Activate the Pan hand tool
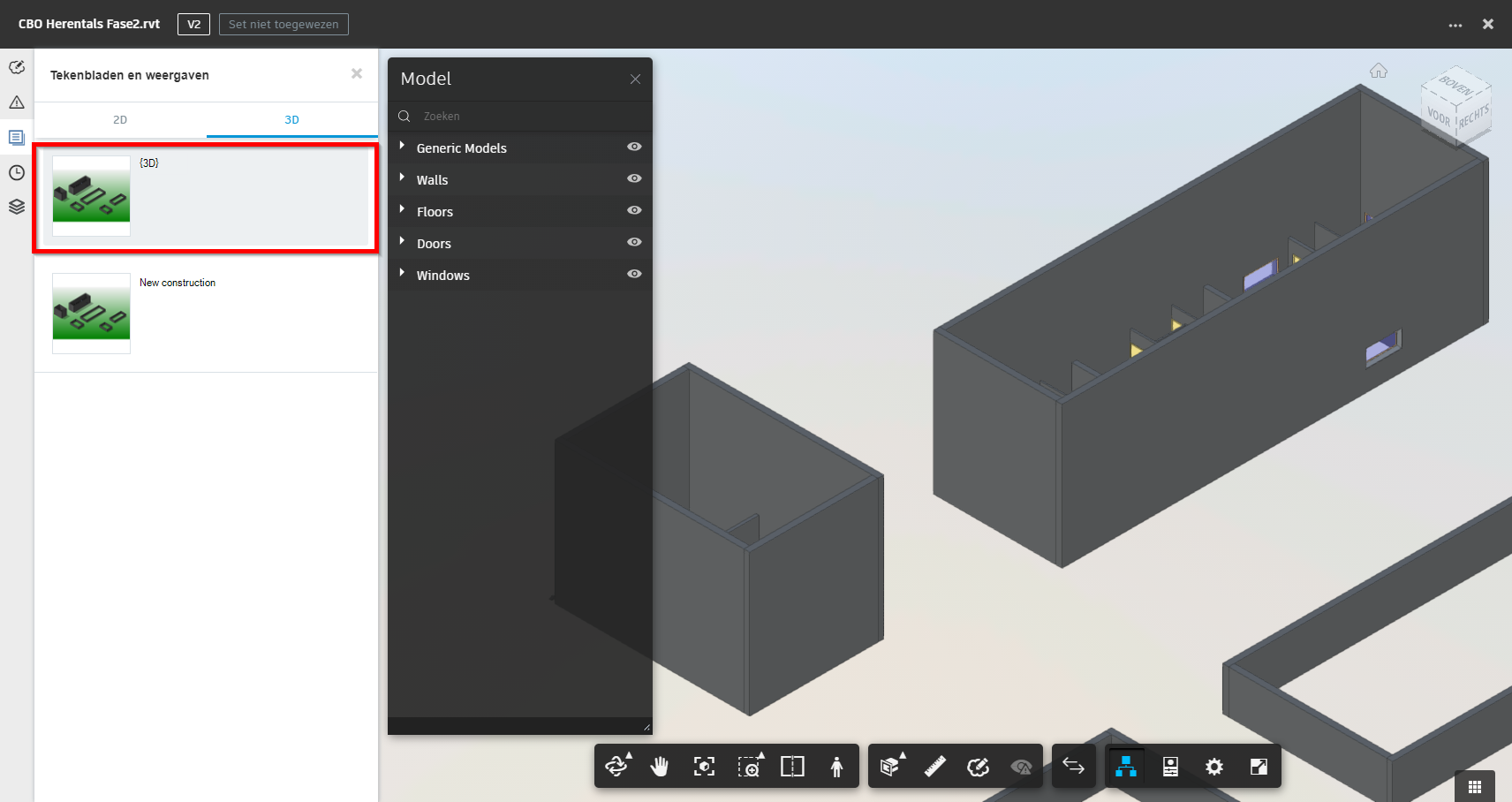Viewport: 1512px width, 802px height. click(x=660, y=767)
